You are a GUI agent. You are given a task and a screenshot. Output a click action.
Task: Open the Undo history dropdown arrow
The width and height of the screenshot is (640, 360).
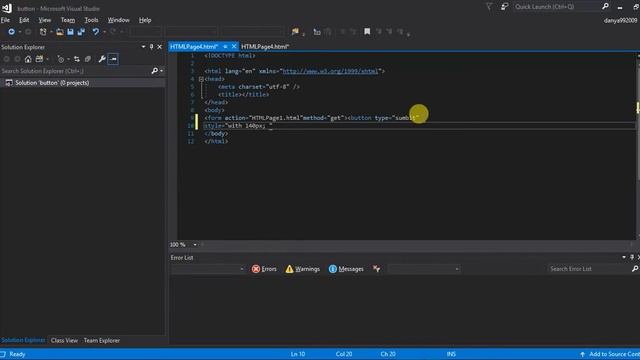104,32
